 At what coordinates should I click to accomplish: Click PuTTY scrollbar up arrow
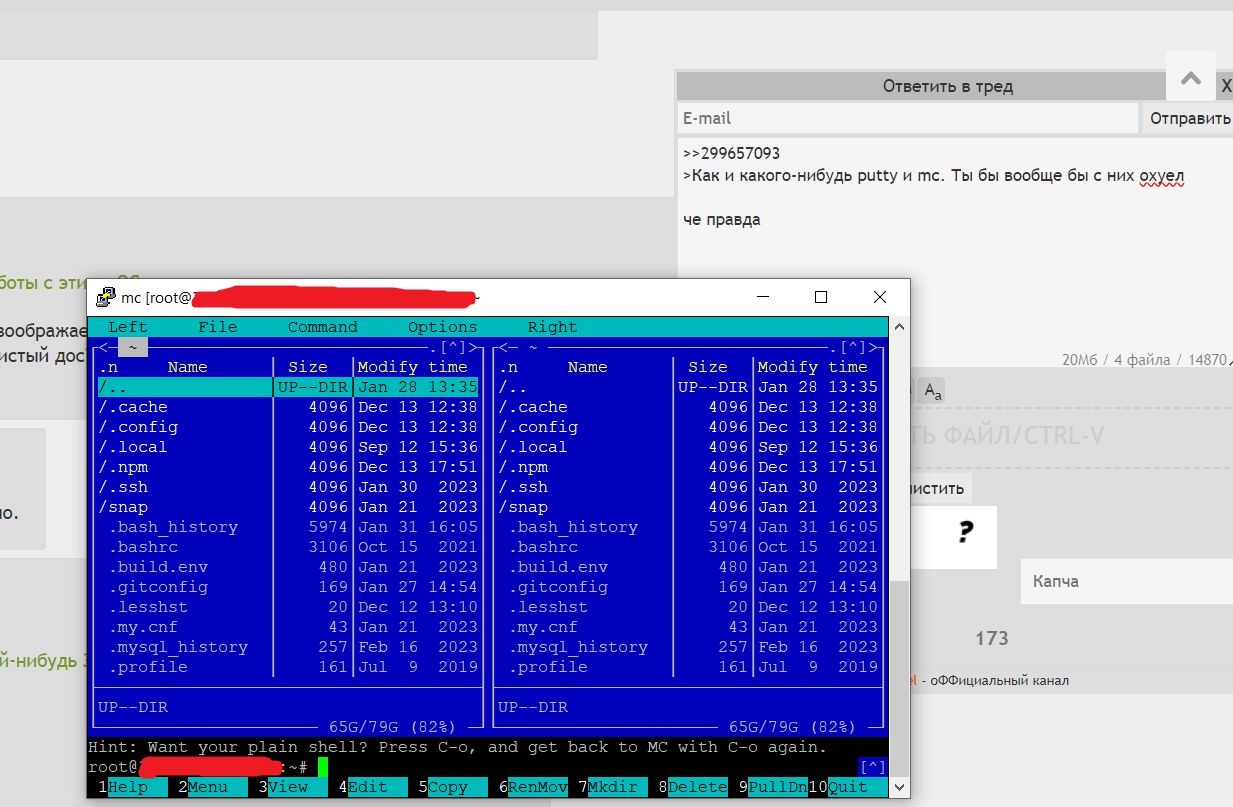(x=899, y=327)
